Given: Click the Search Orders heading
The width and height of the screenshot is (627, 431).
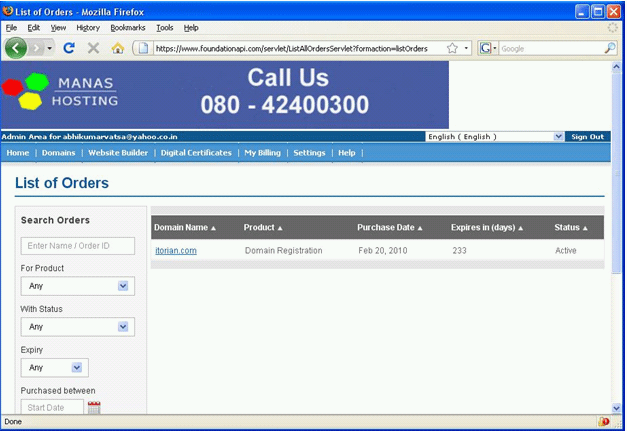Looking at the screenshot, I should 55,220.
